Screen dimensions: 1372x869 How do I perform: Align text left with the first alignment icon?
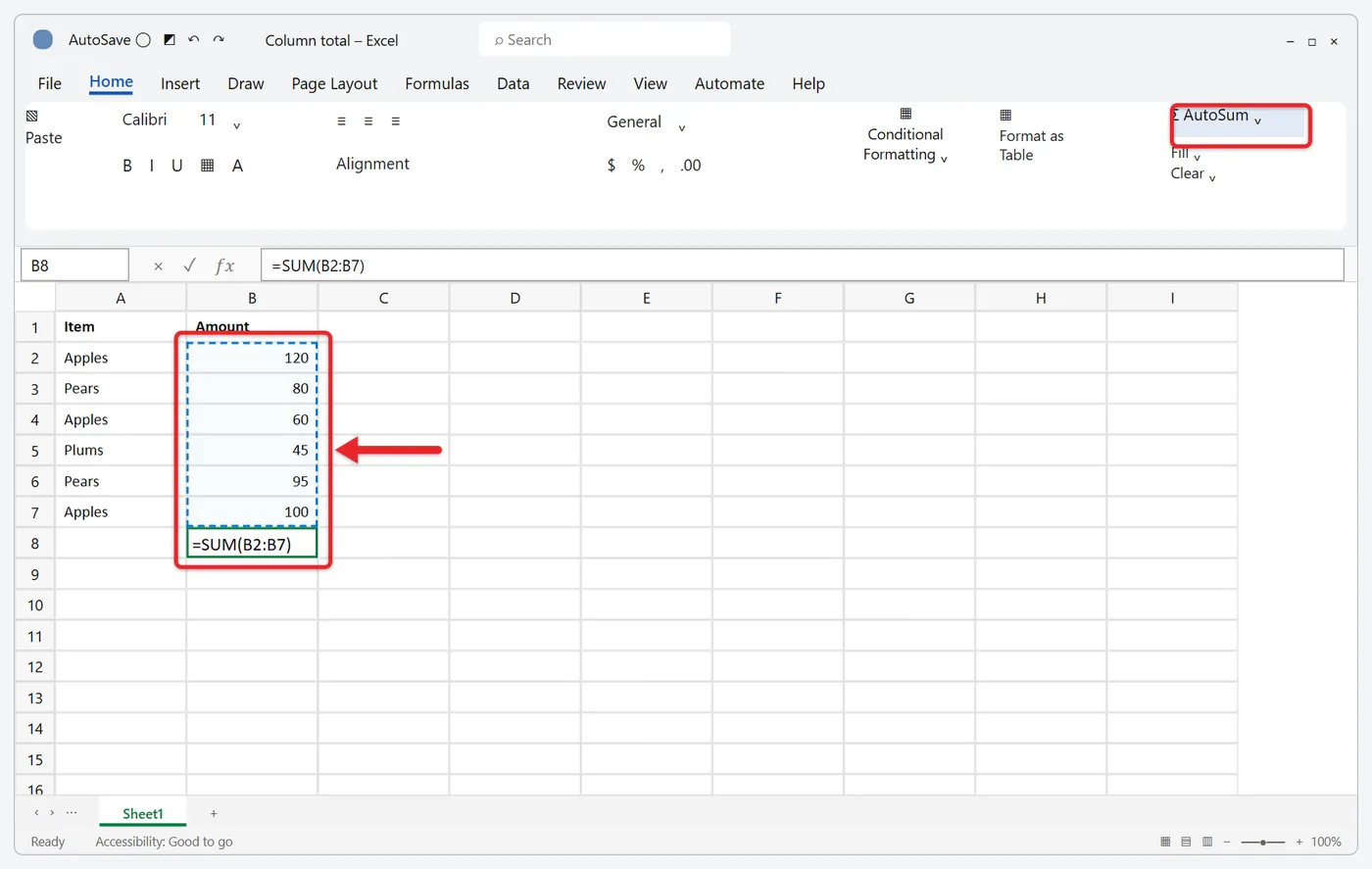tap(341, 121)
